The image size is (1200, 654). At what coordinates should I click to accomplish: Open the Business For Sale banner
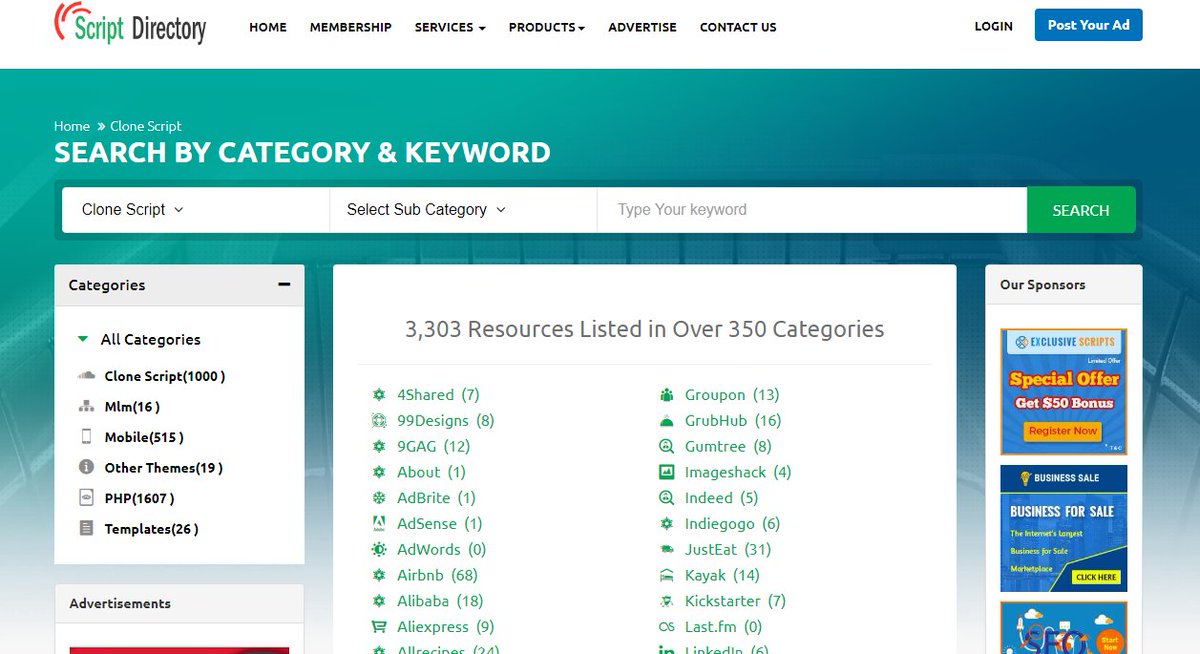click(1063, 528)
